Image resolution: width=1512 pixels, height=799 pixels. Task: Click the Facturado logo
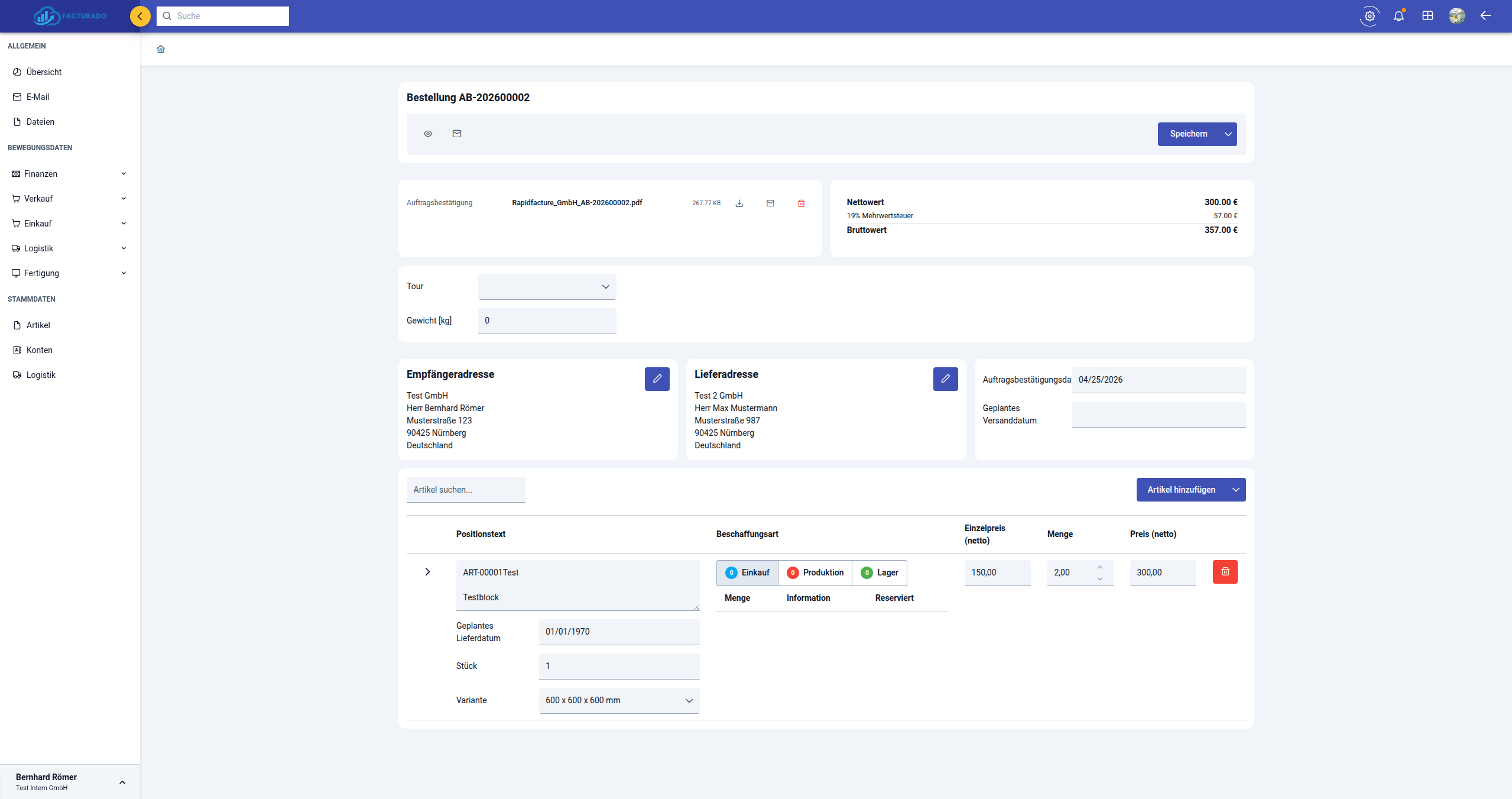[70, 16]
